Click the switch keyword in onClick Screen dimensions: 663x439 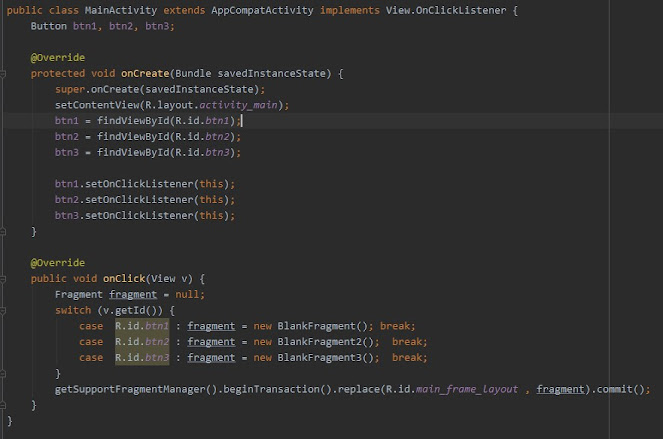tap(72, 310)
